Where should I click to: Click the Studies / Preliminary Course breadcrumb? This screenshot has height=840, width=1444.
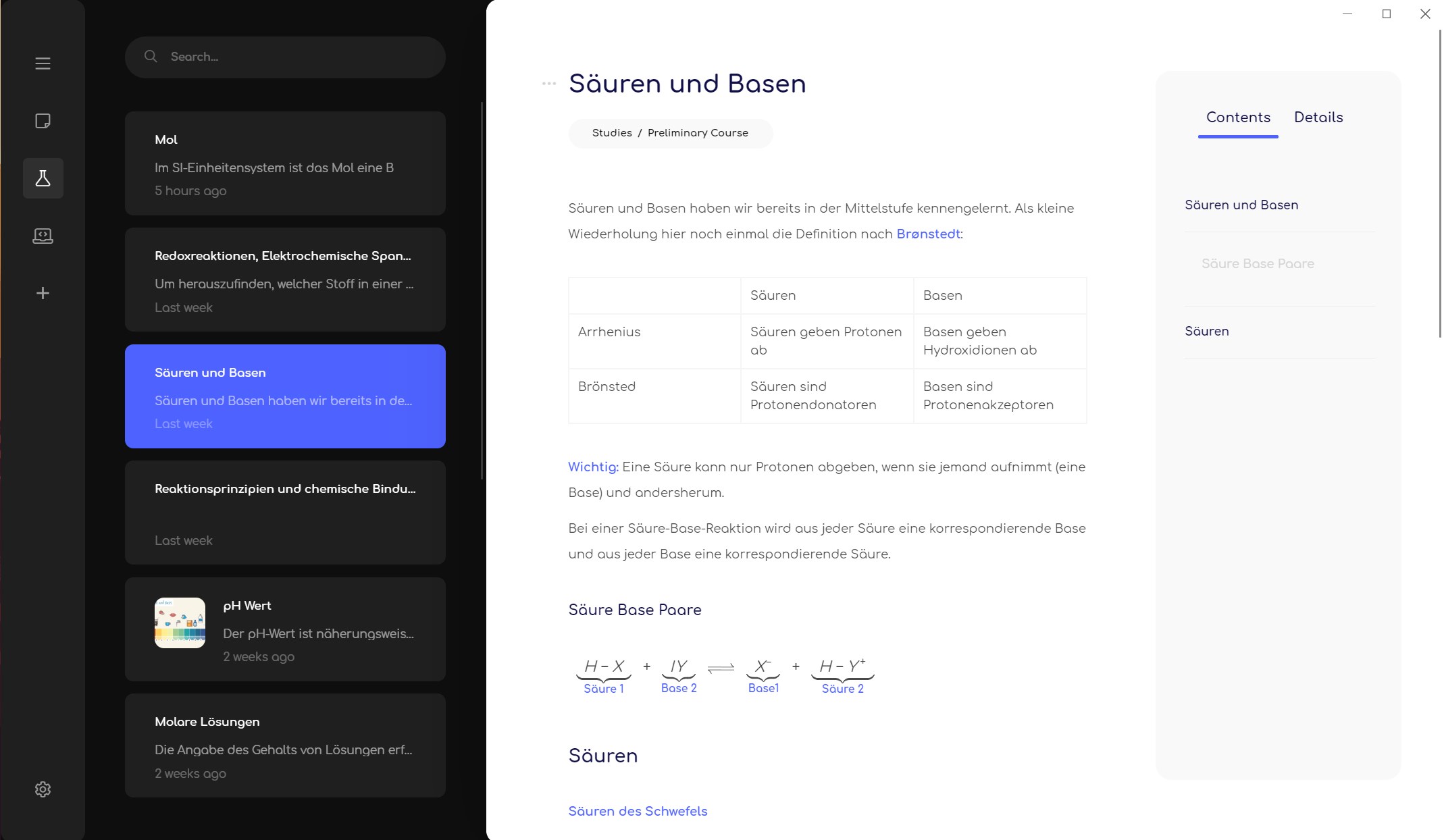669,133
